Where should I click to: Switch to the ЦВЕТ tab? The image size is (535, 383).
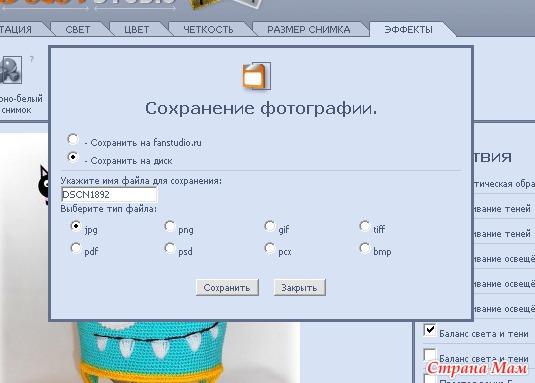click(136, 29)
